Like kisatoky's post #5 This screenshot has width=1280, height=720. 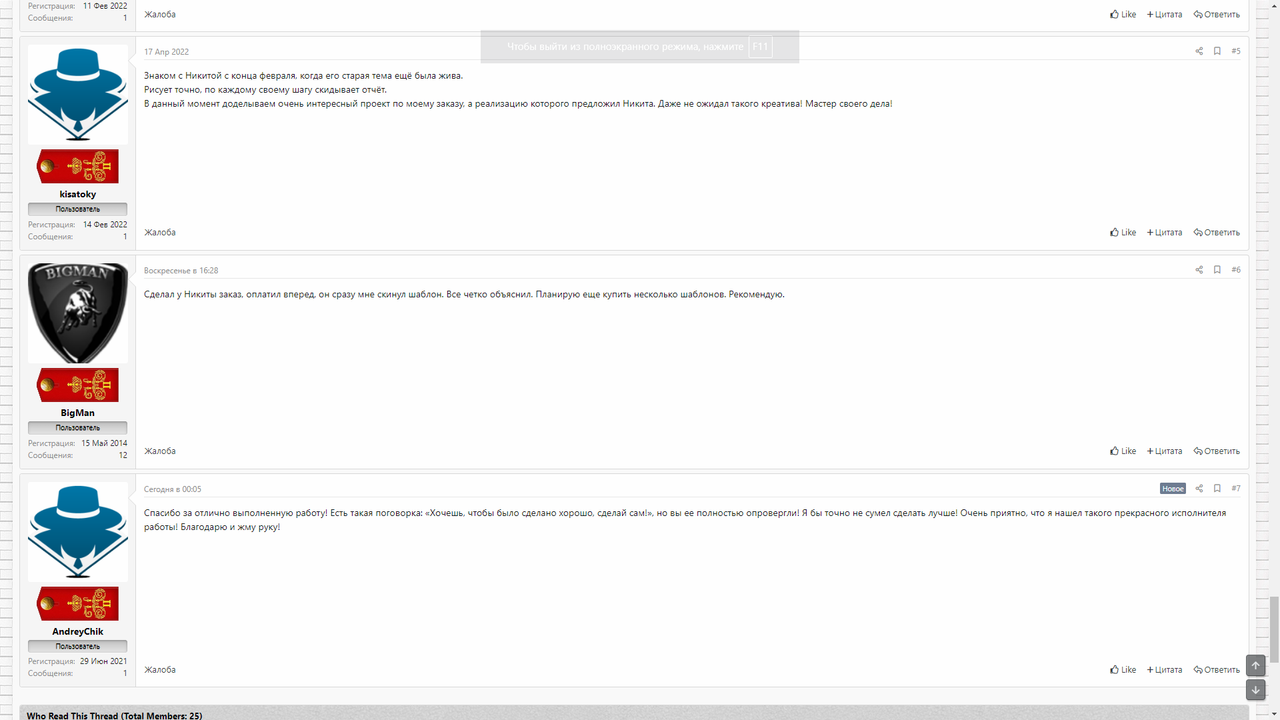[x=1123, y=232]
